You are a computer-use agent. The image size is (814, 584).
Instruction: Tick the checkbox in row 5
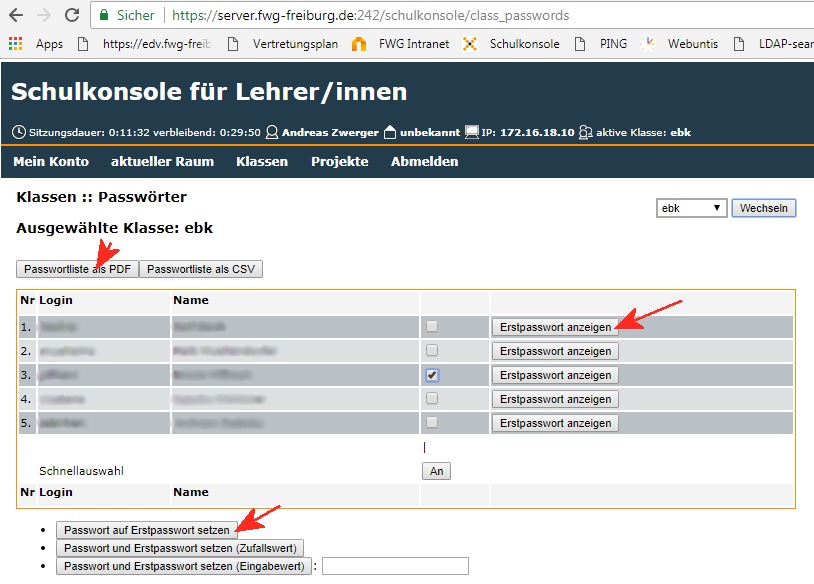coord(432,423)
